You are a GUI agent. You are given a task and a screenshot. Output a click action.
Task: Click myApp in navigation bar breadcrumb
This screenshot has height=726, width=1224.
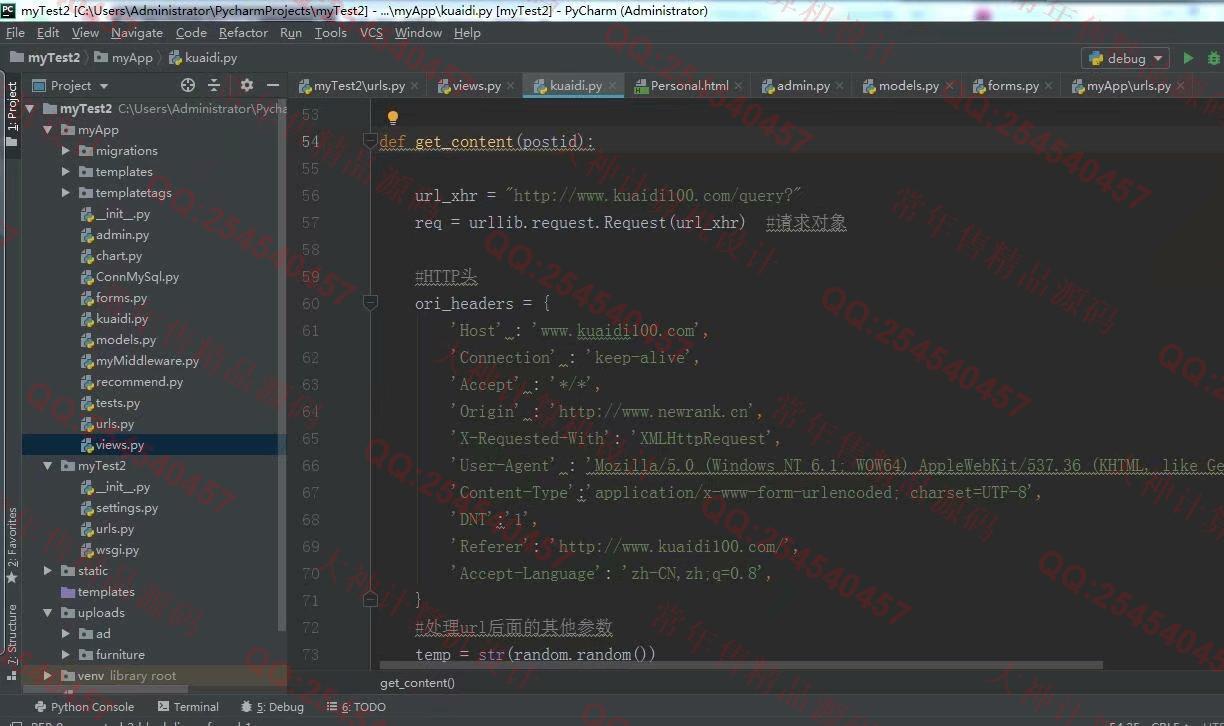[x=124, y=58]
